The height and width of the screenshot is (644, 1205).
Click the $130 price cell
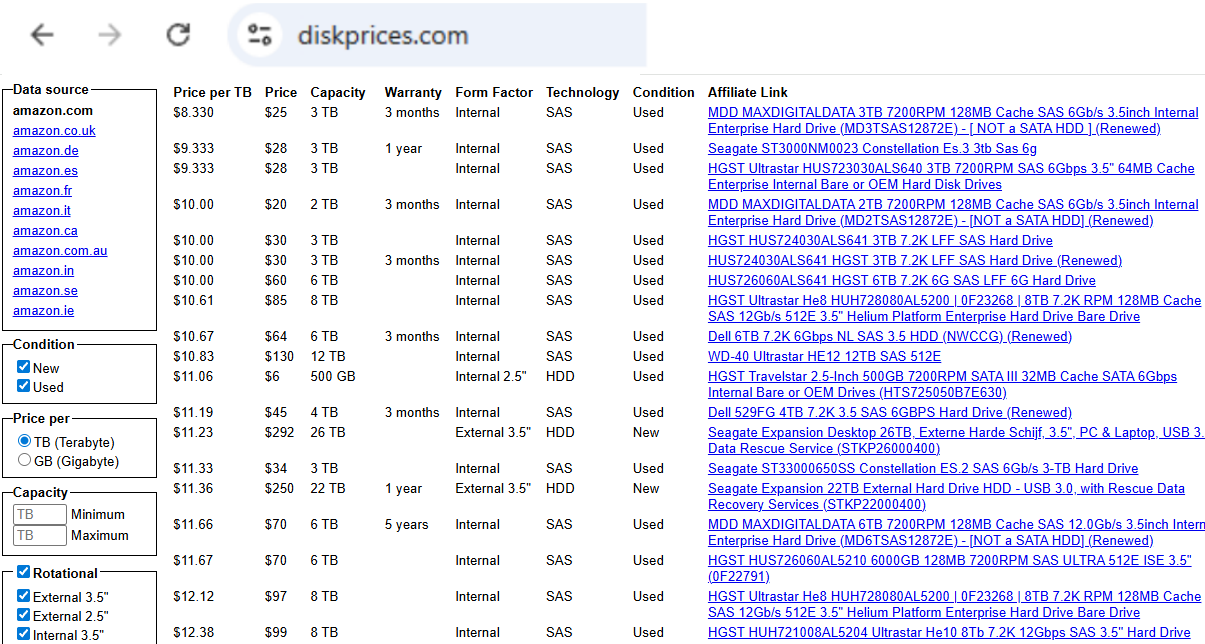[x=280, y=356]
